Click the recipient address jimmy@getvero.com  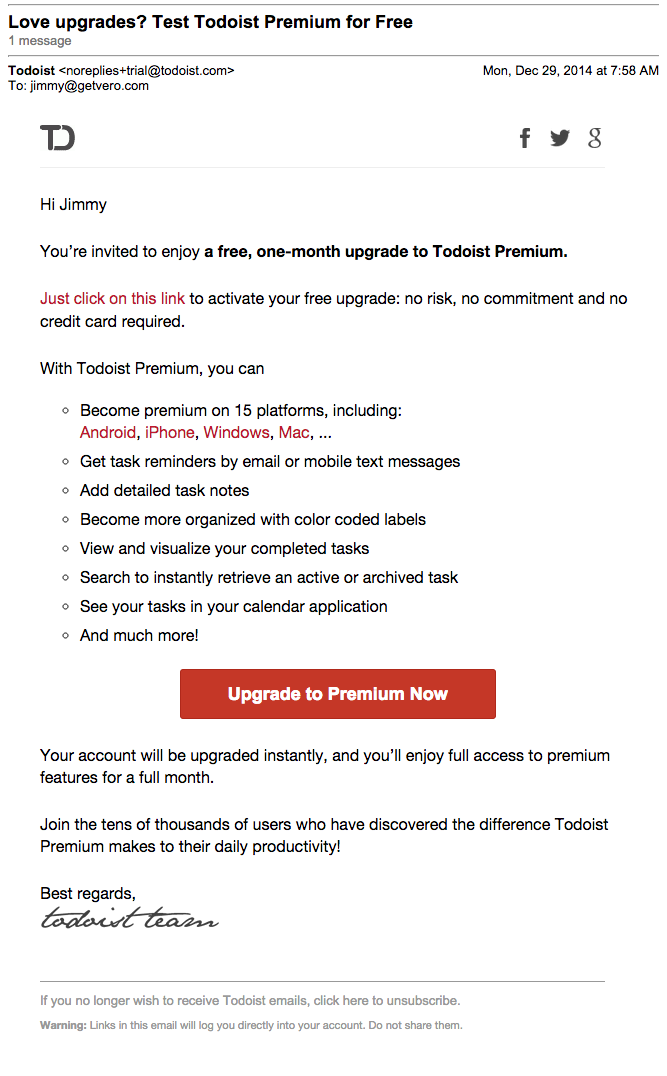(x=89, y=86)
